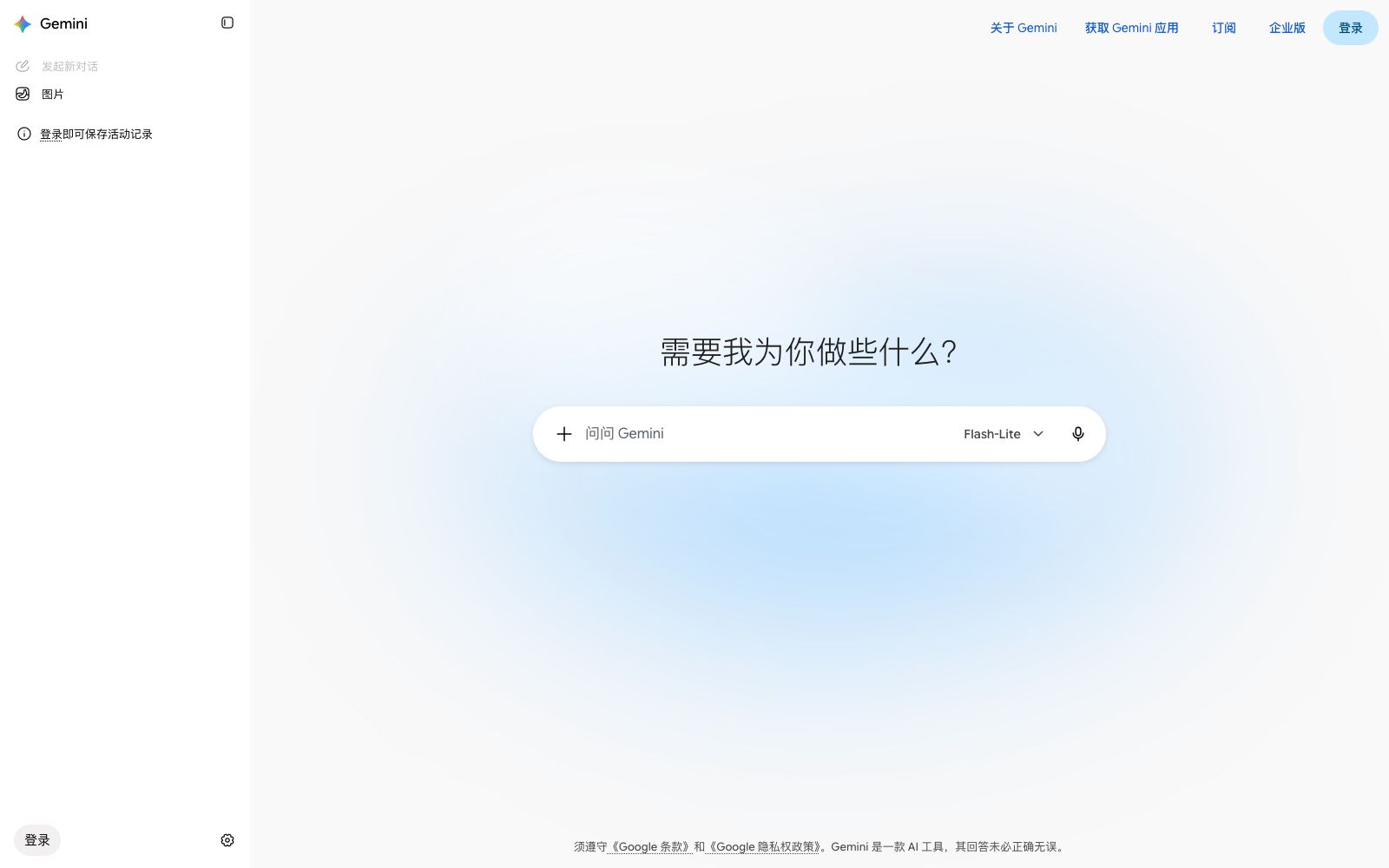The width and height of the screenshot is (1389, 868).
Task: Click the 发起新对话 text in sidebar
Action: (x=69, y=66)
